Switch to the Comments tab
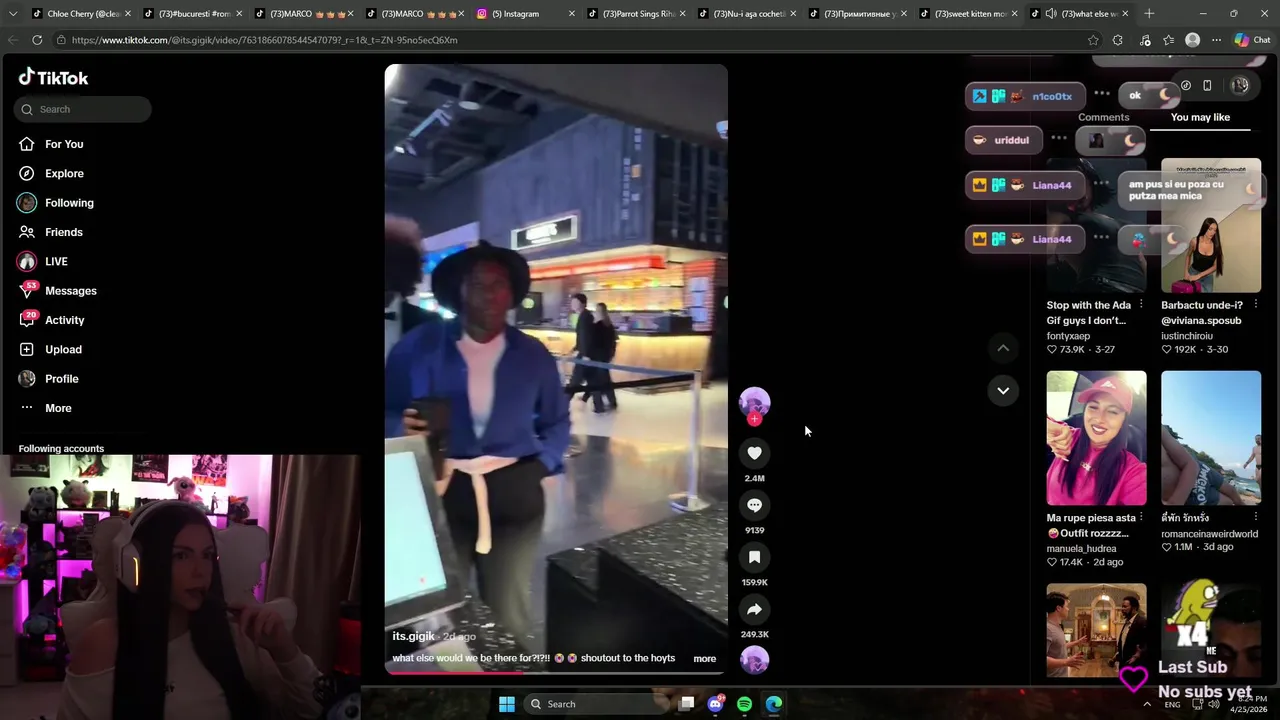Image resolution: width=1280 pixels, height=720 pixels. [1103, 117]
